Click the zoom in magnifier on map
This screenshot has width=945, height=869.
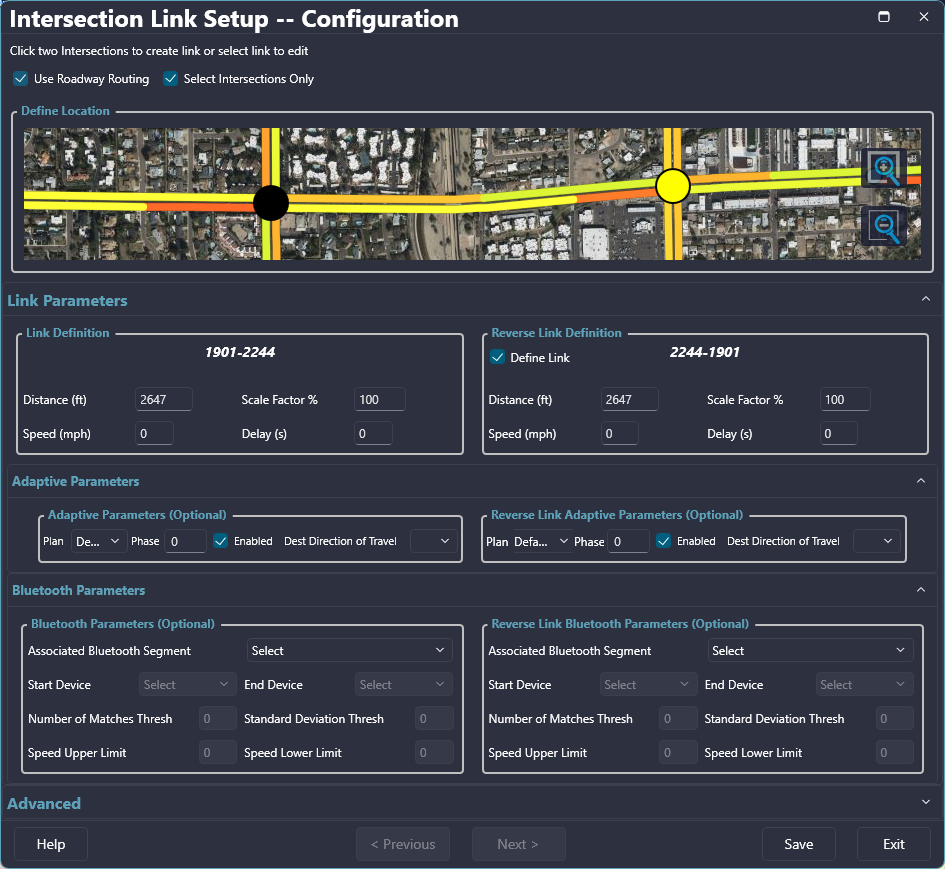pyautogui.click(x=884, y=169)
